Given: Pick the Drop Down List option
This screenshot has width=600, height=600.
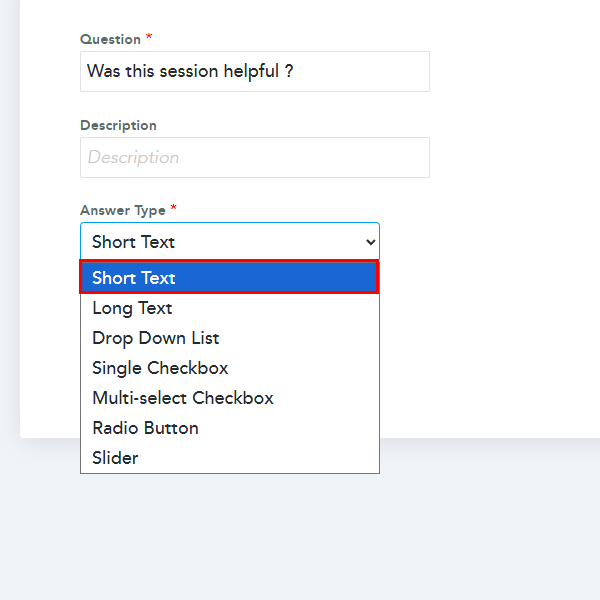Looking at the screenshot, I should (x=155, y=338).
